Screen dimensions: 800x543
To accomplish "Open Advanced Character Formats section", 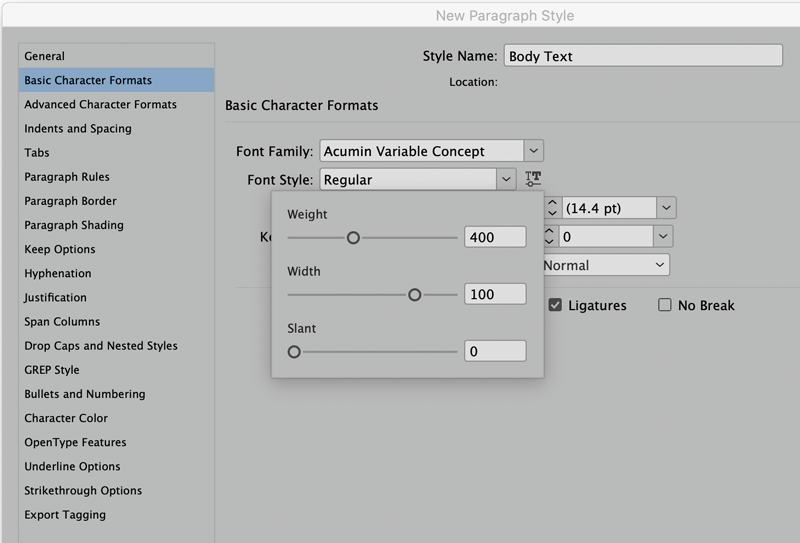I will click(100, 104).
